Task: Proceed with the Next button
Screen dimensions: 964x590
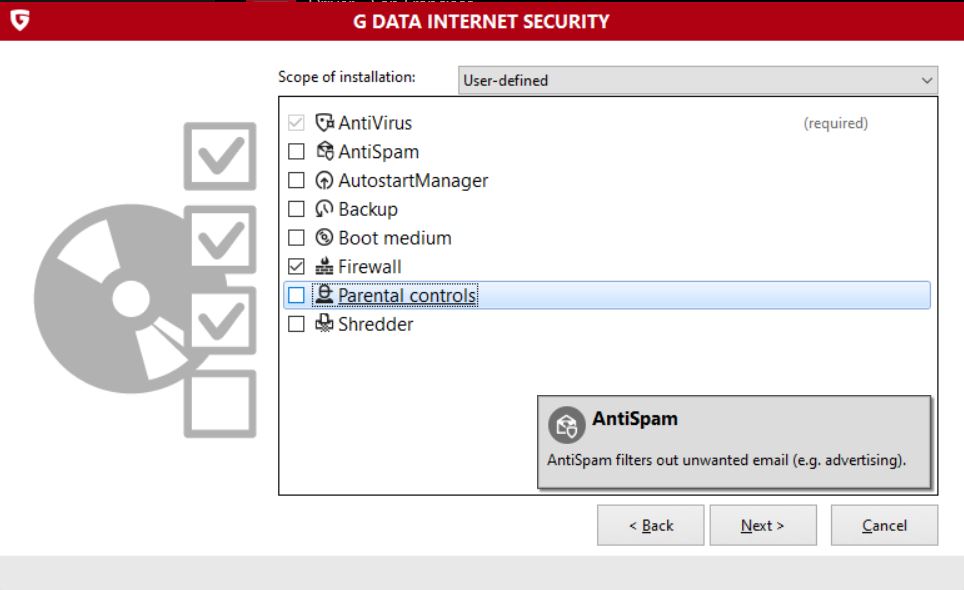Action: click(x=763, y=525)
